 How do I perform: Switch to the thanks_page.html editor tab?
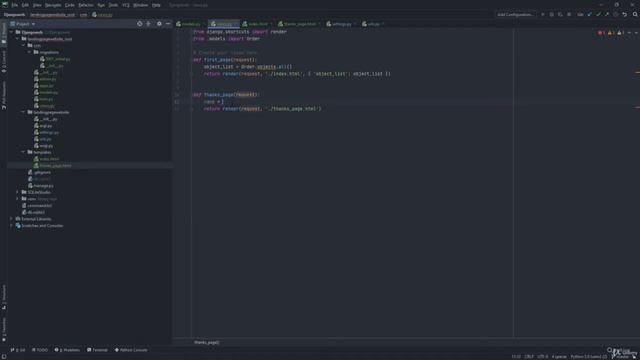[299, 24]
